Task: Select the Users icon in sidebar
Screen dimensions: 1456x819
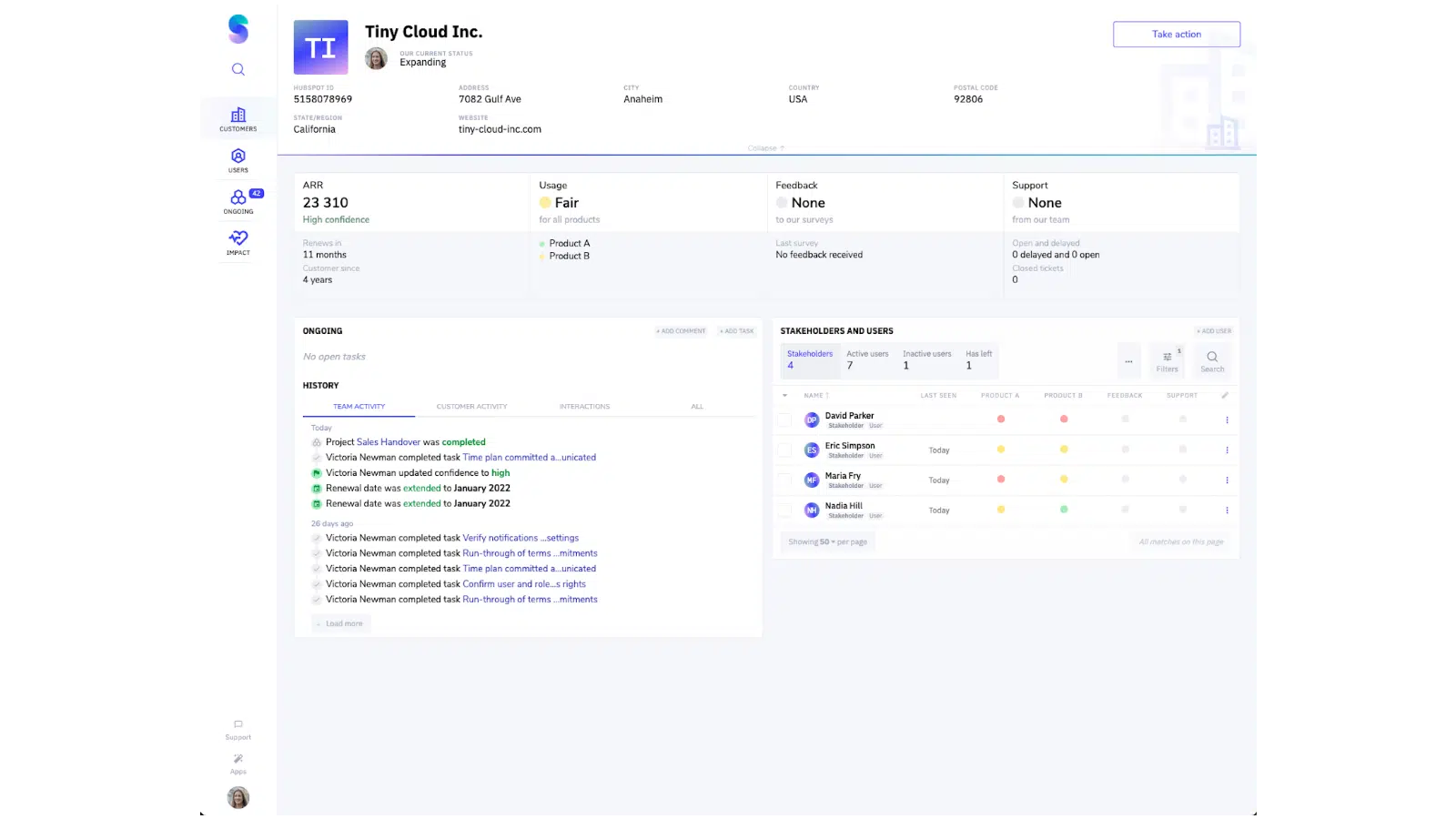Action: click(x=238, y=160)
